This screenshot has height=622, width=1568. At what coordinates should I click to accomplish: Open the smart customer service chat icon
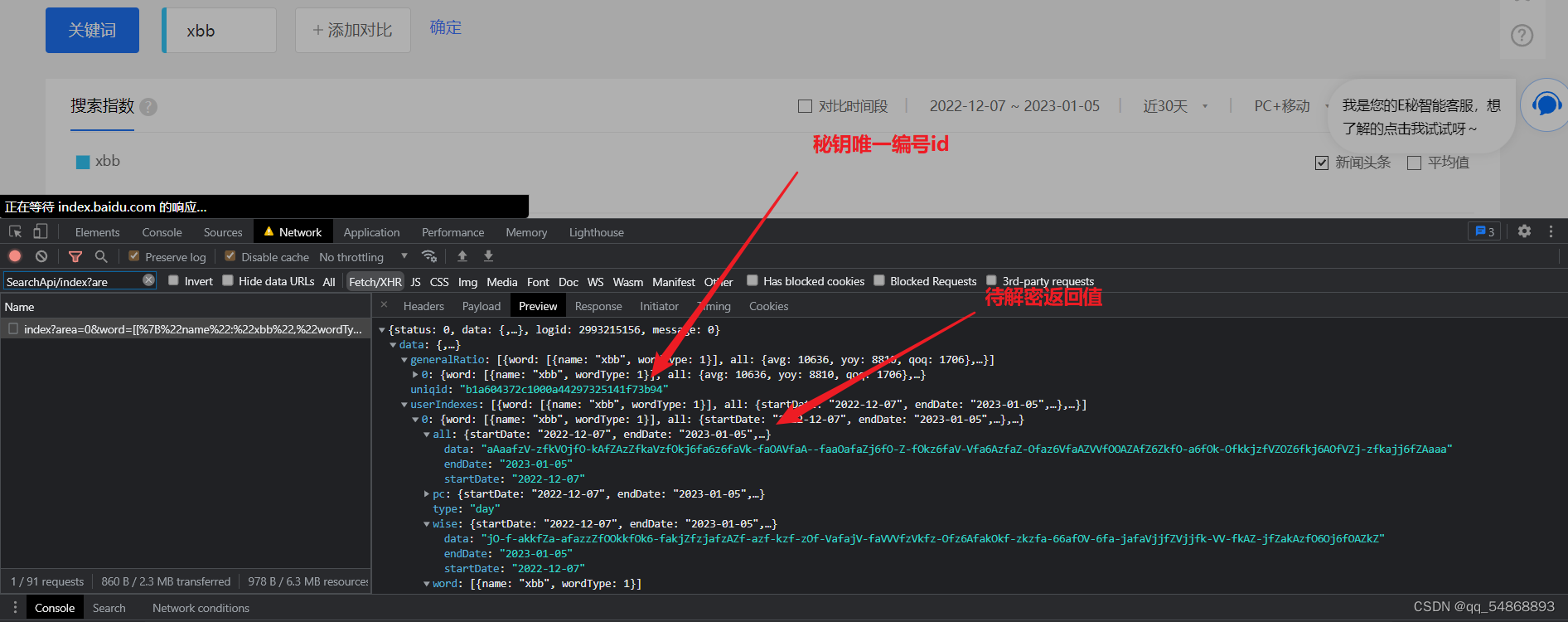point(1546,104)
